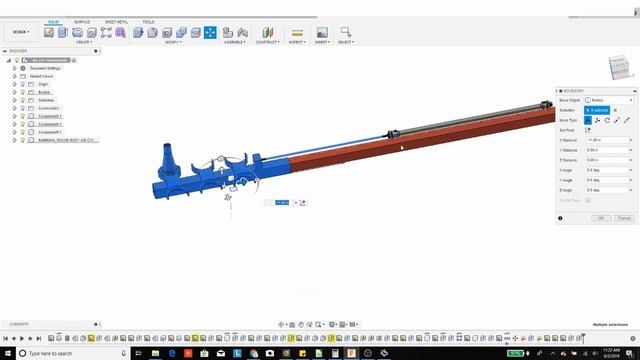Viewport: 640px width, 360px height.
Task: Open the Construct menu
Action: tap(268, 42)
